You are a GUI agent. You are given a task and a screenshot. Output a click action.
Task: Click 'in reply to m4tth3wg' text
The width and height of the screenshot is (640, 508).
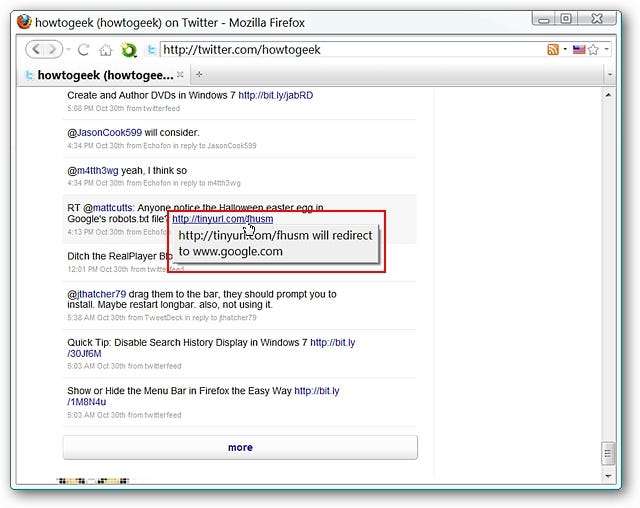point(207,183)
